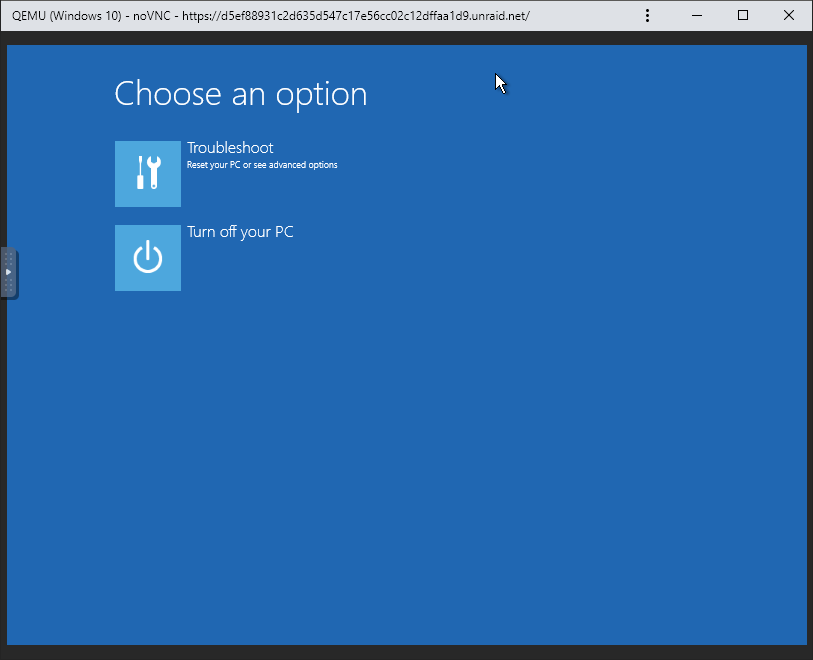
Task: Minimize the noVNC window
Action: 697,16
